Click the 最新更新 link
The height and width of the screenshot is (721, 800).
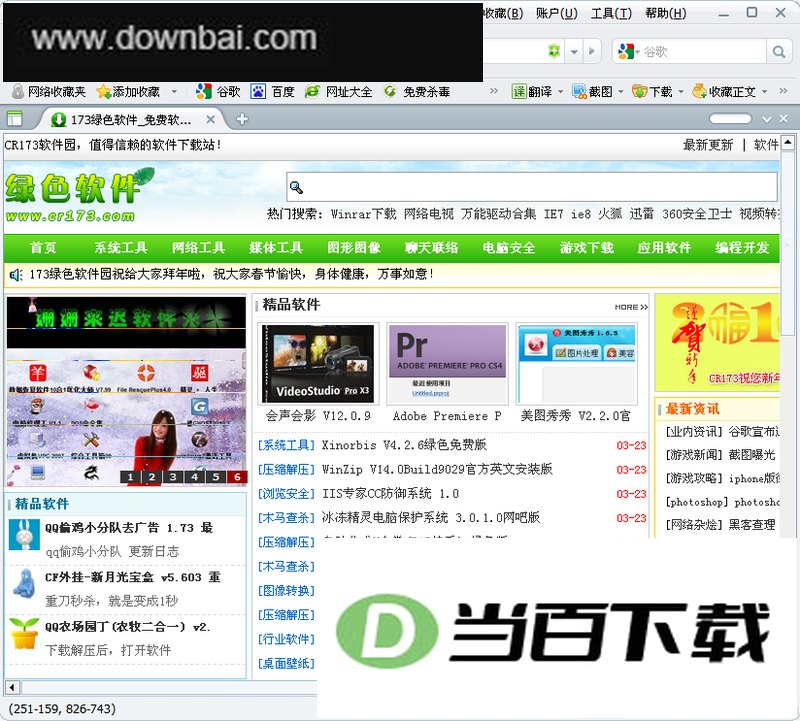coord(708,145)
